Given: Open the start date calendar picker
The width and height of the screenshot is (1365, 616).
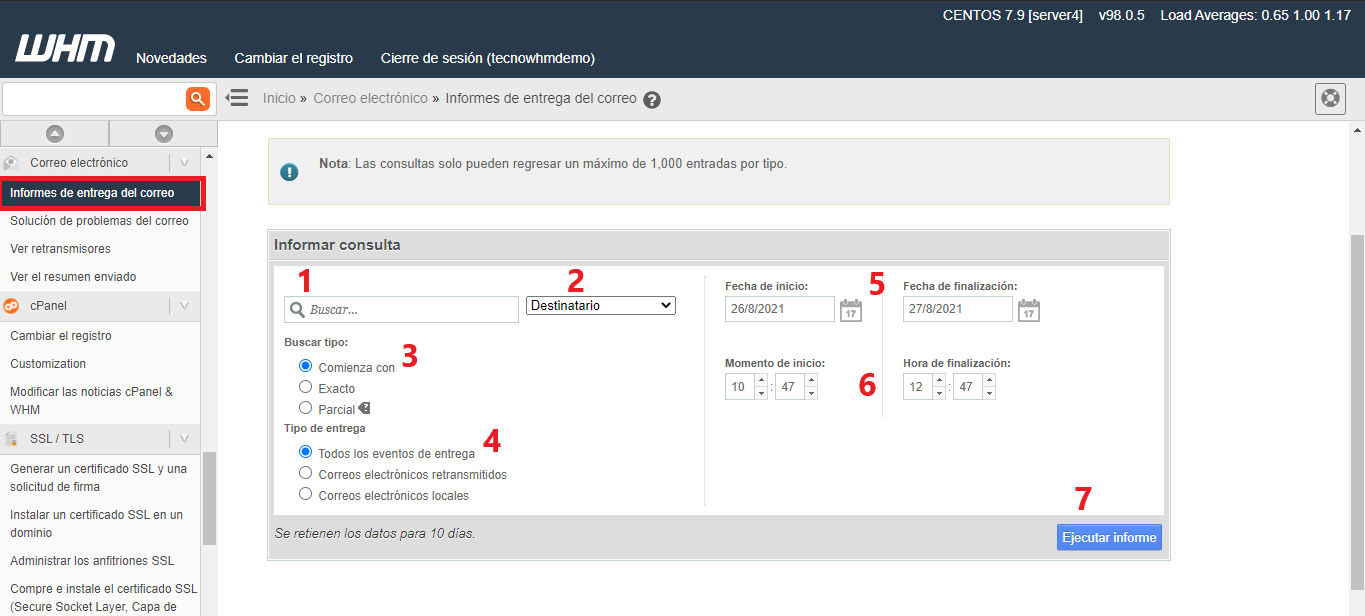Looking at the screenshot, I should point(850,310).
